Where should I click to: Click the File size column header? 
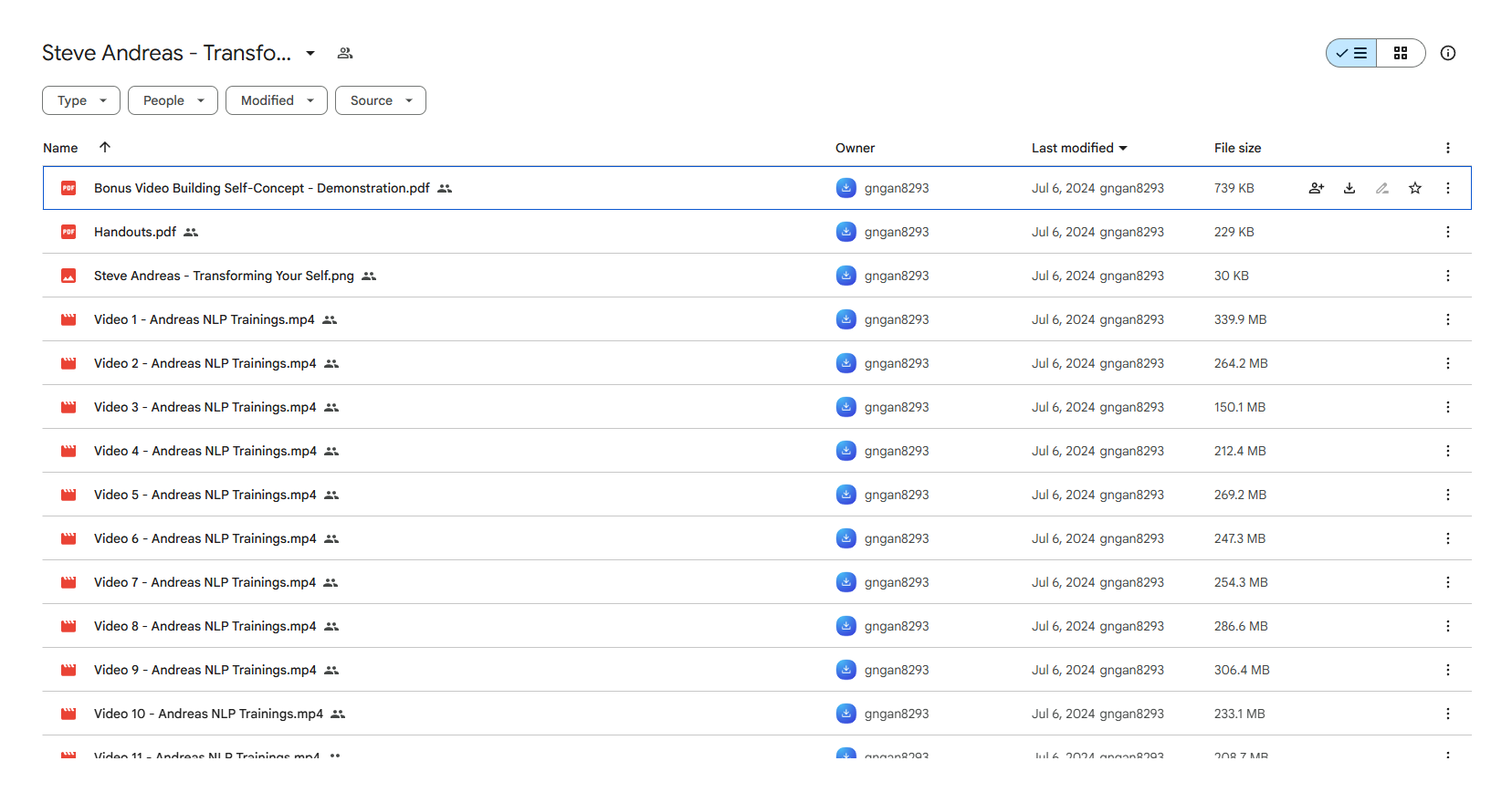[x=1237, y=148]
